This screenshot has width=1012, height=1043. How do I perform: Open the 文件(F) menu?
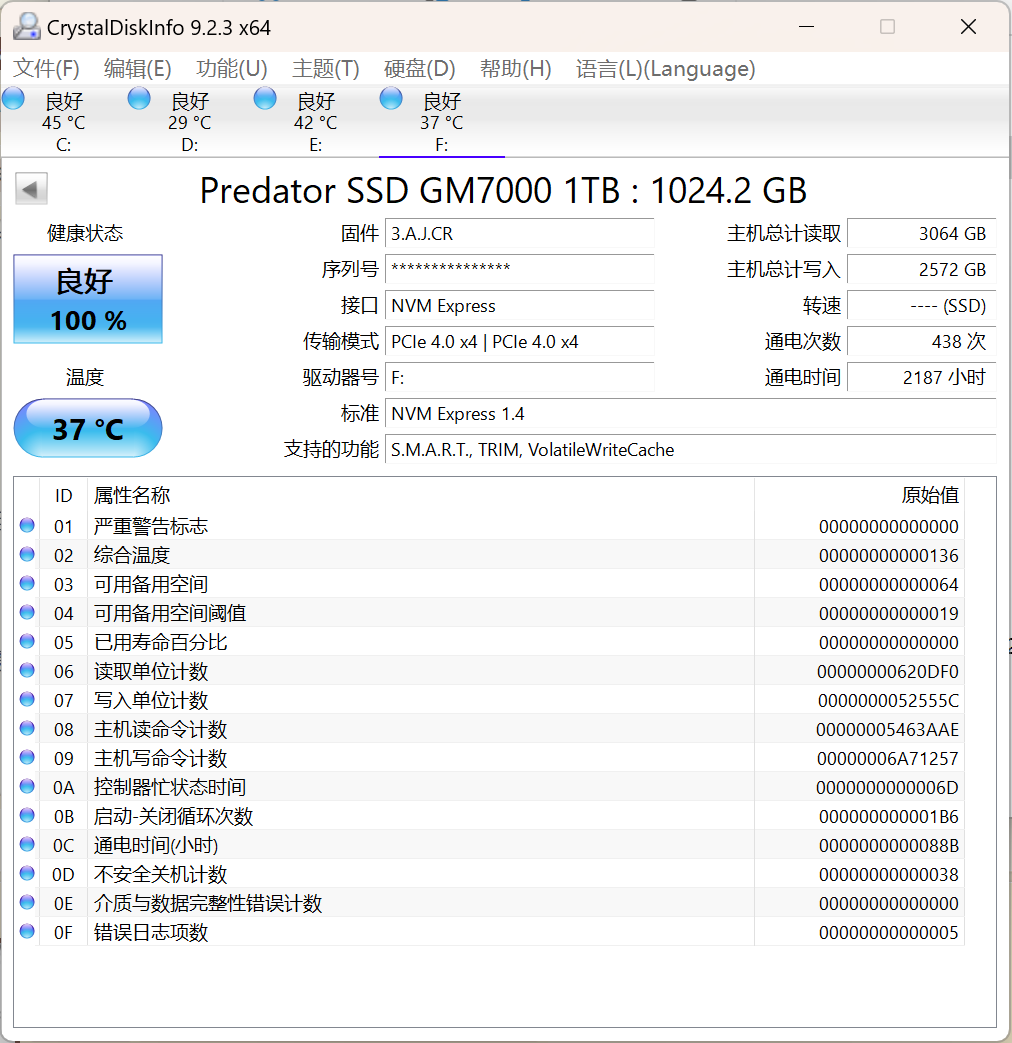(x=45, y=69)
